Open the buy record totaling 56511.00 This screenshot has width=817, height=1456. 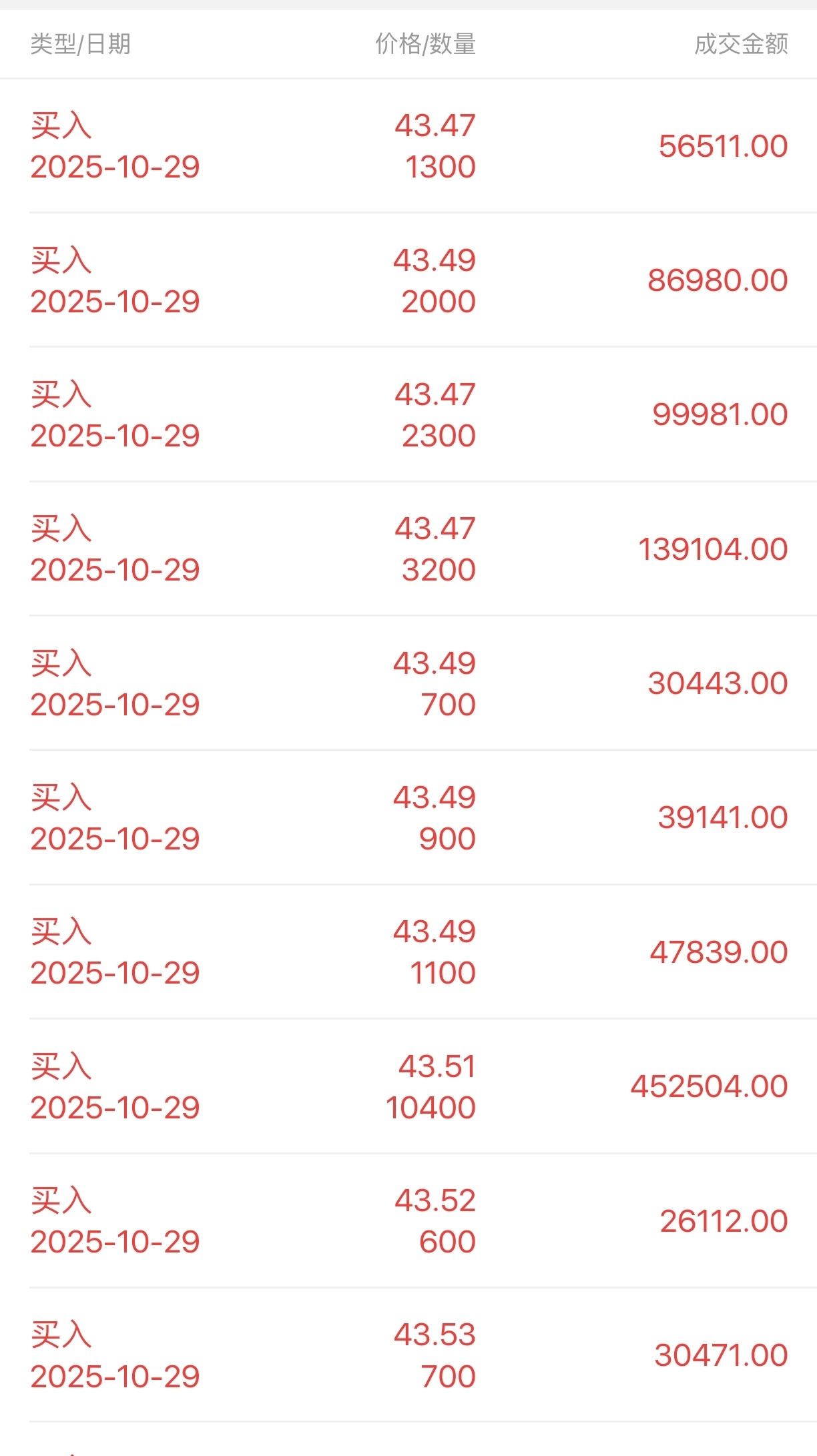coord(408,146)
